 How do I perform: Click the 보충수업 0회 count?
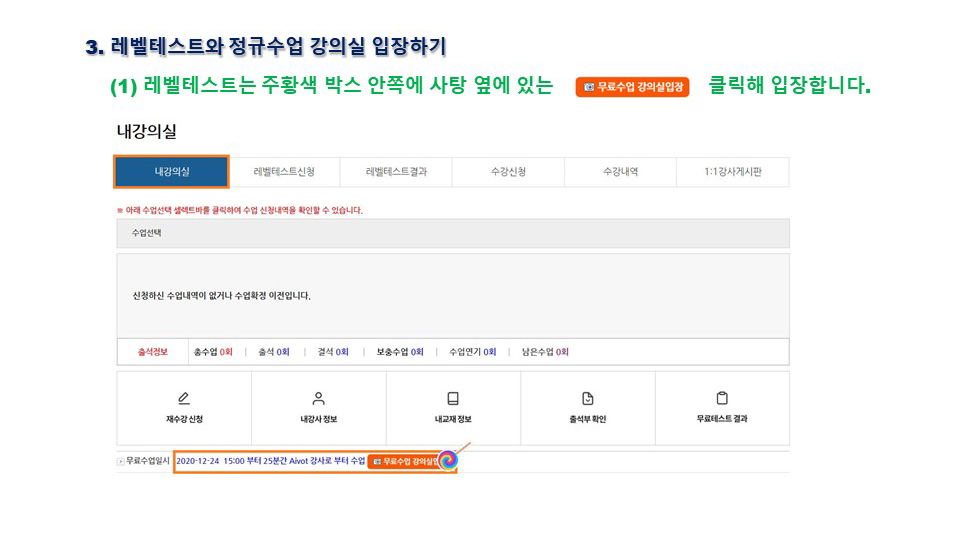pos(400,352)
